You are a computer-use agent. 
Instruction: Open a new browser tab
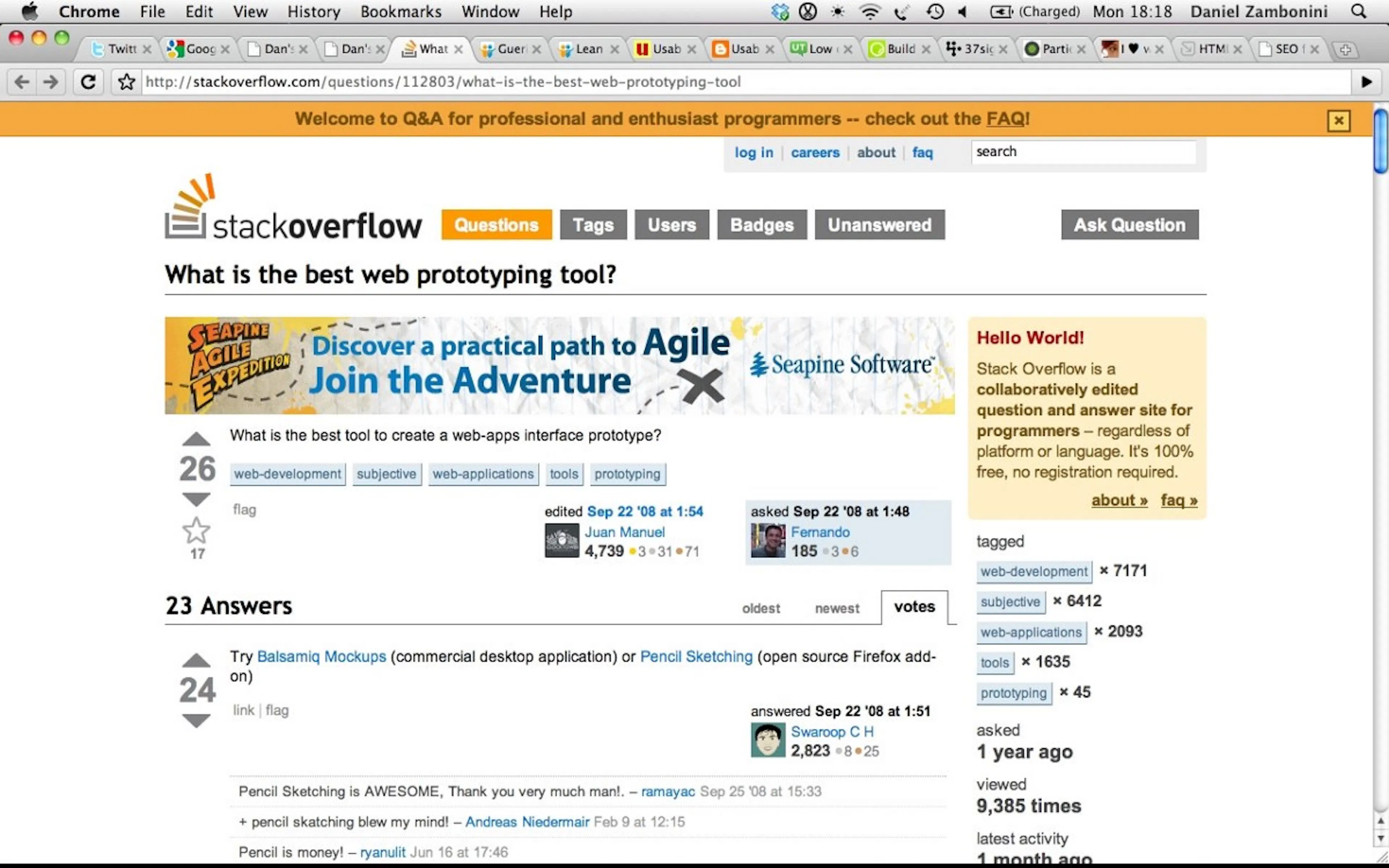pyautogui.click(x=1345, y=50)
